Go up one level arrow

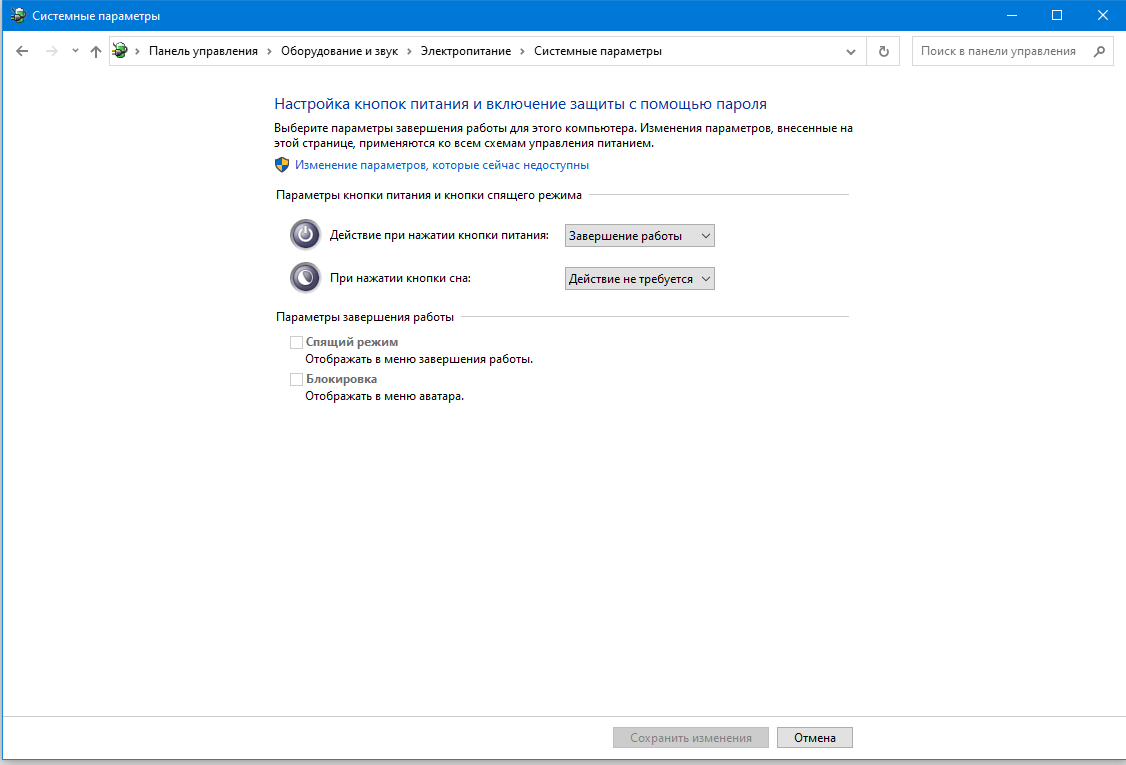pos(96,51)
